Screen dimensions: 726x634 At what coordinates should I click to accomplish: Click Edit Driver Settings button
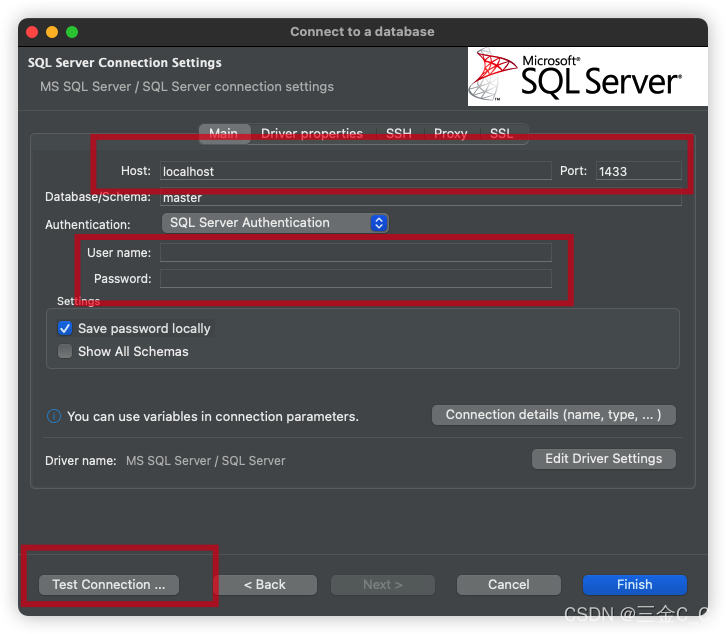click(603, 458)
